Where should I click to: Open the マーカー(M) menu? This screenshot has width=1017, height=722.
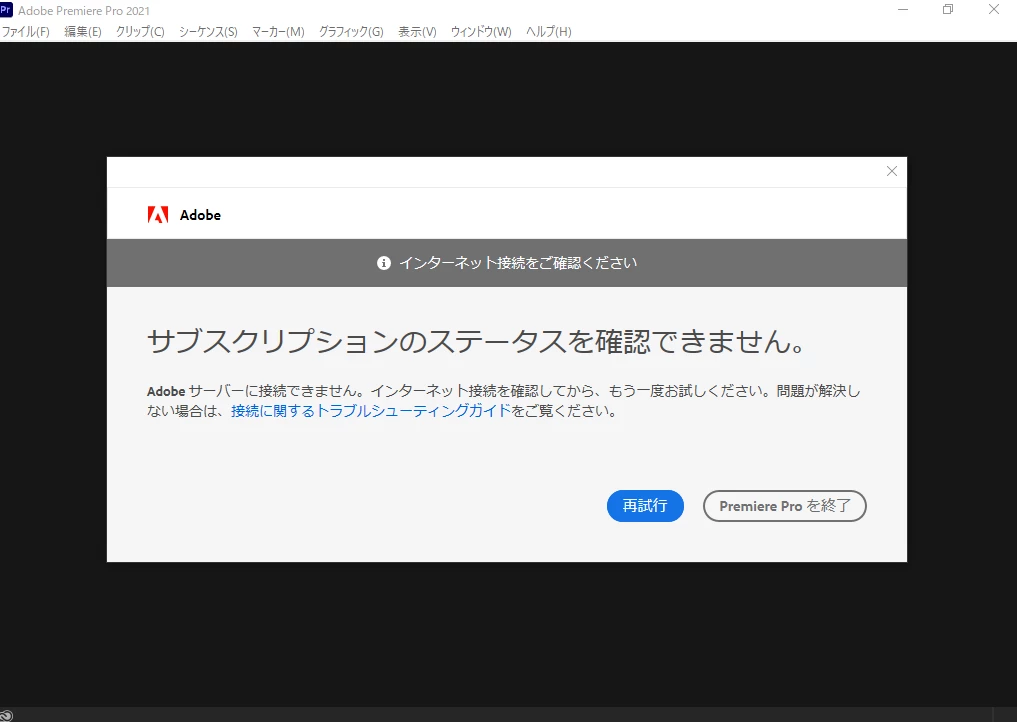[278, 32]
